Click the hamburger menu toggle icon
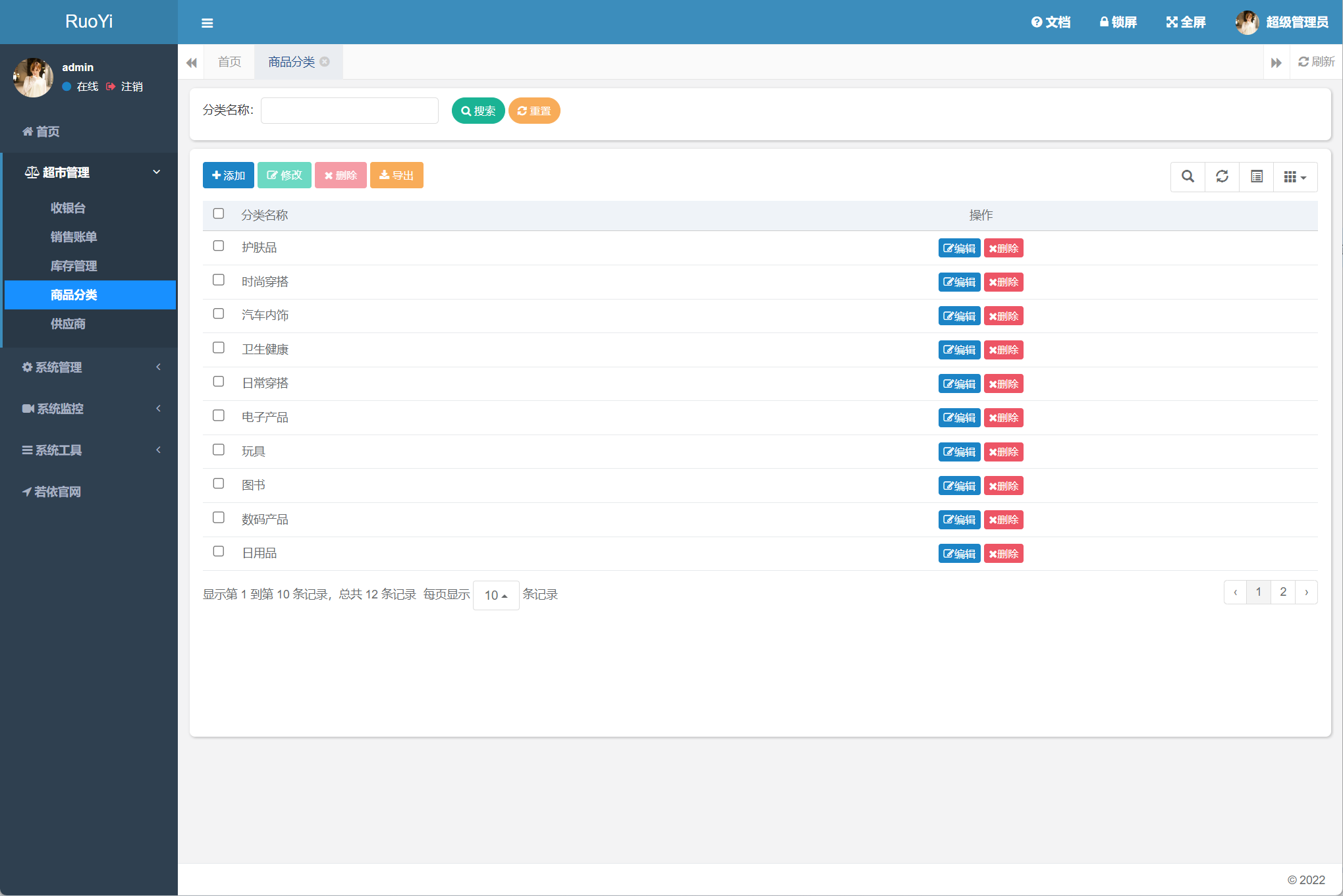Image resolution: width=1343 pixels, height=896 pixels. pyautogui.click(x=207, y=23)
